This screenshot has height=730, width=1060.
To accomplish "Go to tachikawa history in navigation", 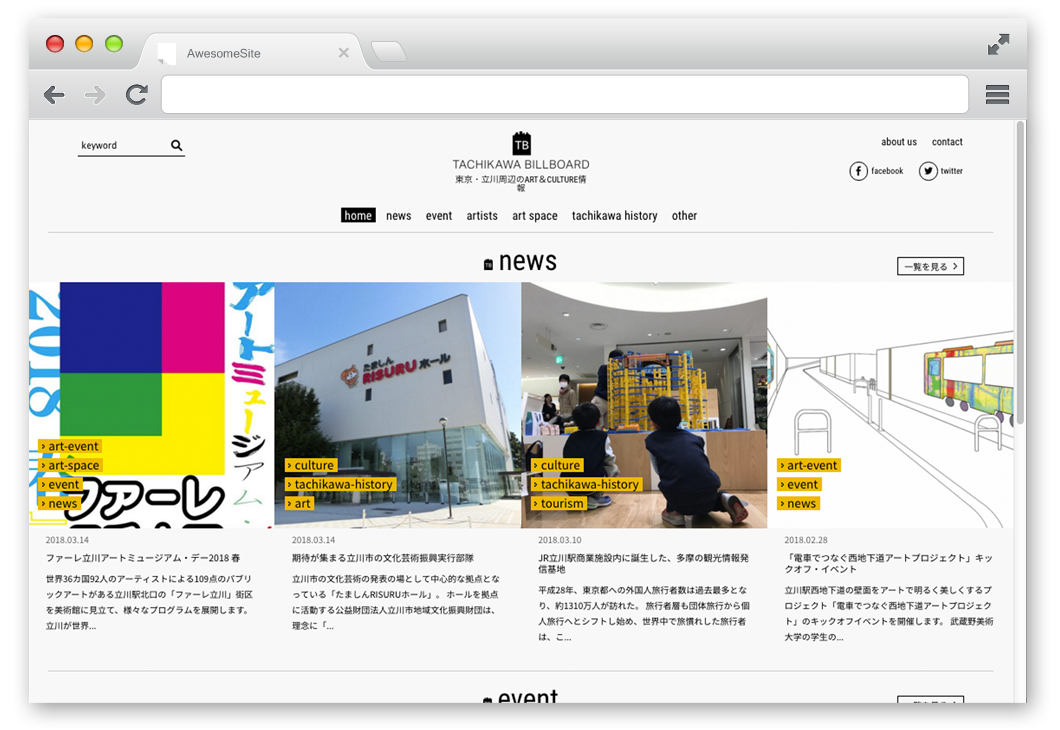I will tap(614, 216).
